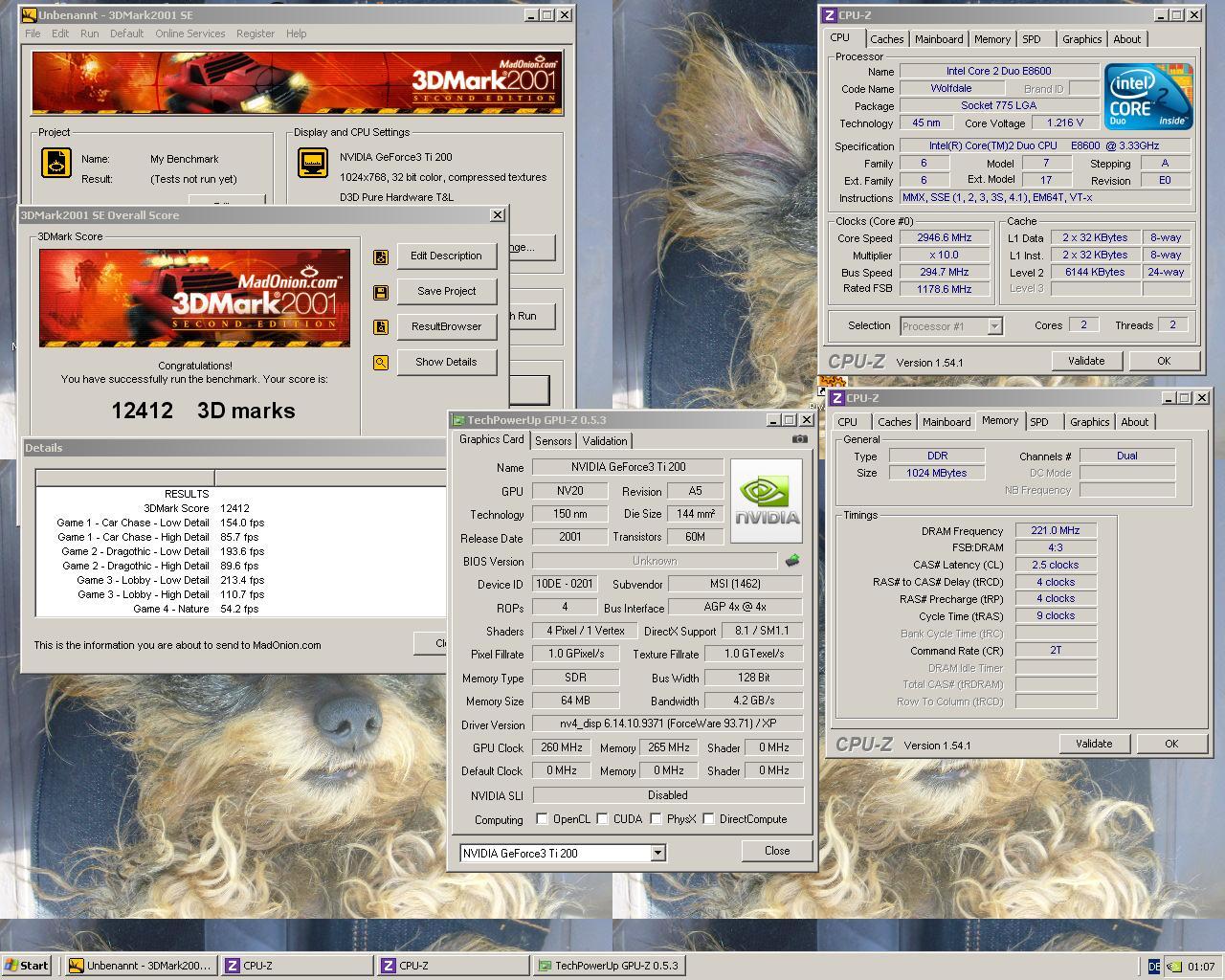
Task: Open the Run menu in 3DMark2001
Action: click(x=89, y=33)
